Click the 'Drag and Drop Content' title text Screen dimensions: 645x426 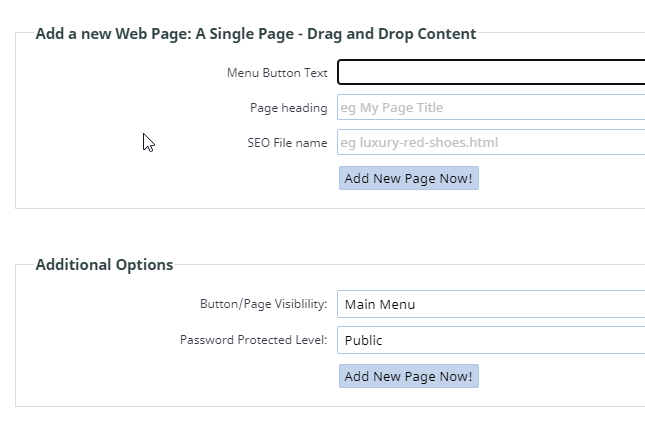click(392, 34)
